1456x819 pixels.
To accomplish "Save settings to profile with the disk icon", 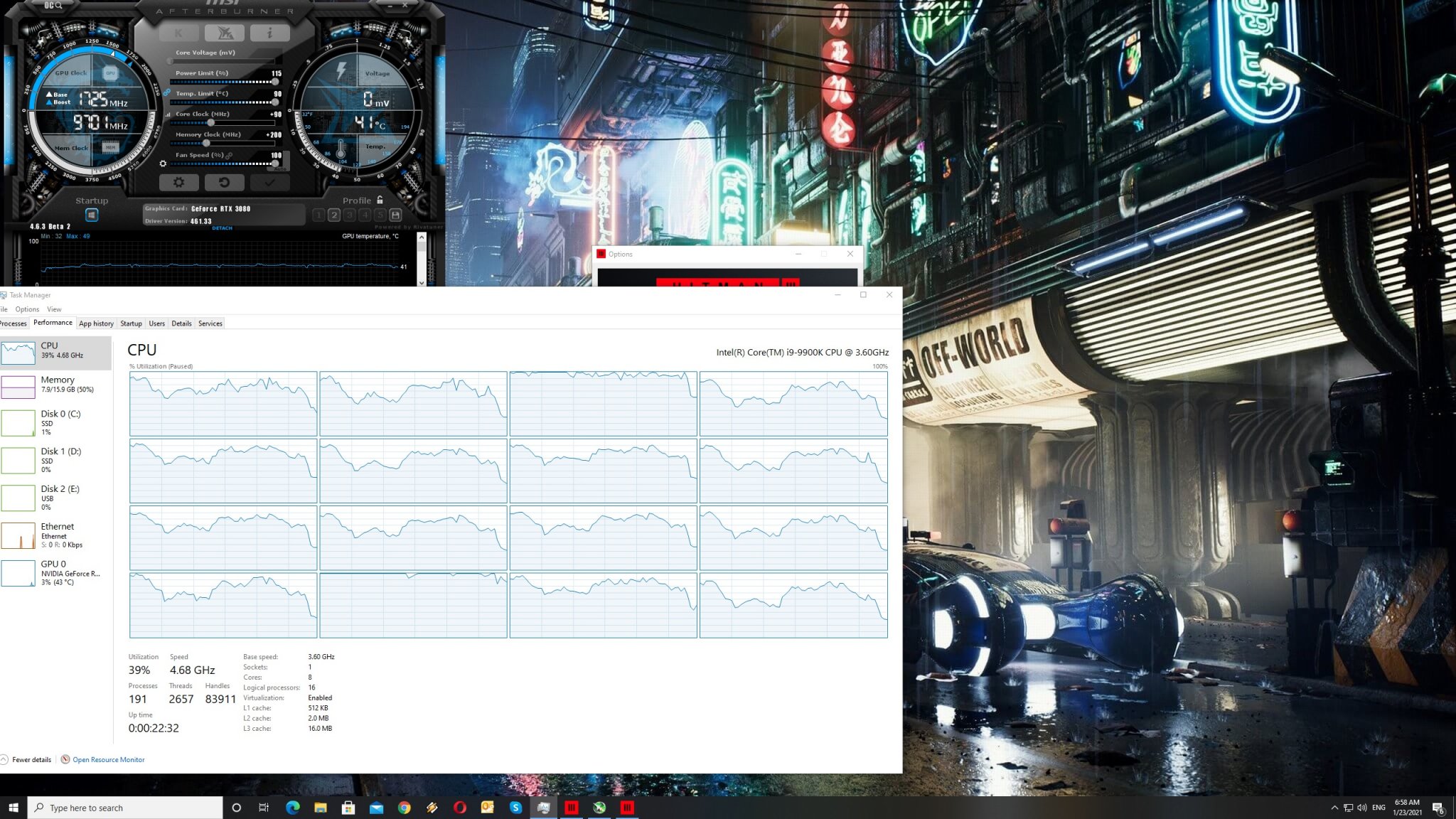I will 395,215.
